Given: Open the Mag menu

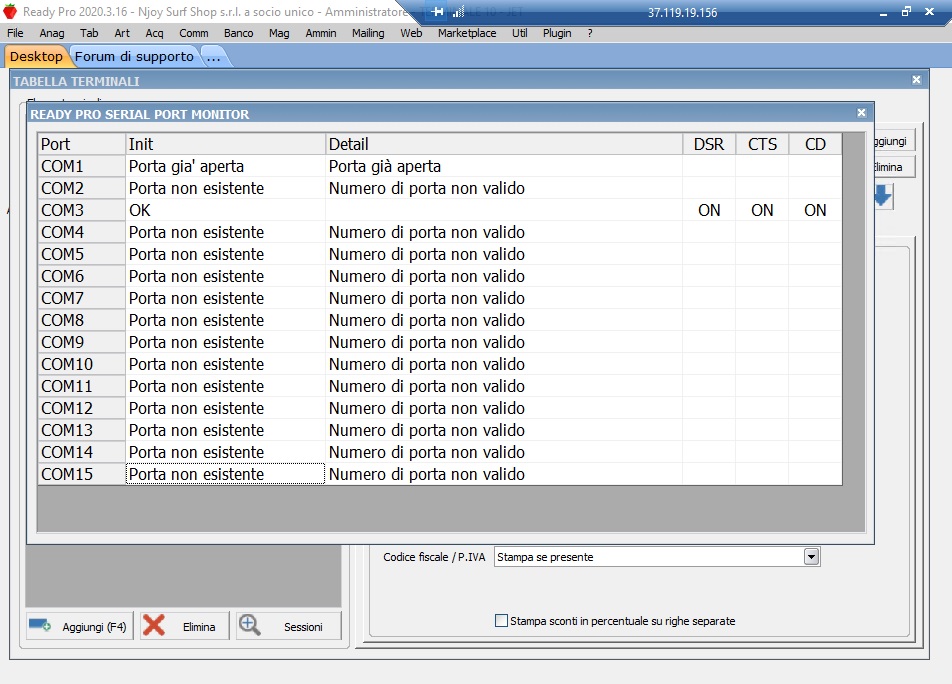Looking at the screenshot, I should point(279,33).
